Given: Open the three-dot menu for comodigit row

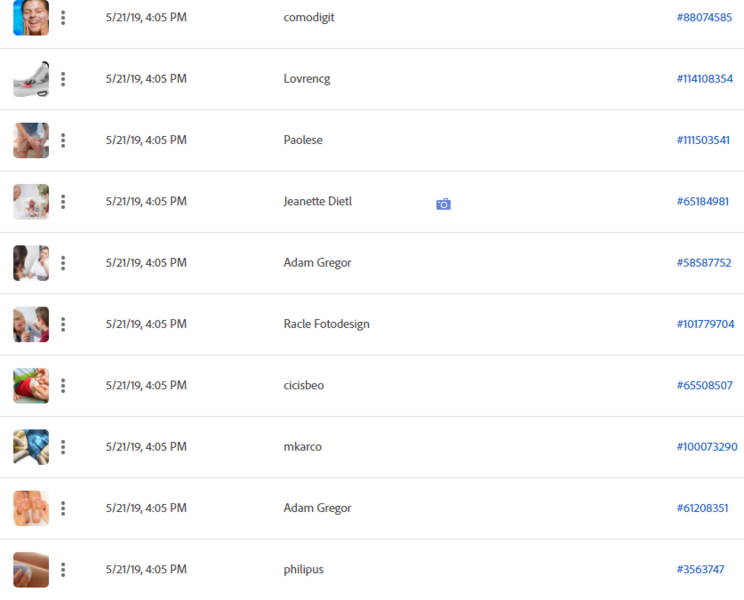Looking at the screenshot, I should click(x=63, y=18).
